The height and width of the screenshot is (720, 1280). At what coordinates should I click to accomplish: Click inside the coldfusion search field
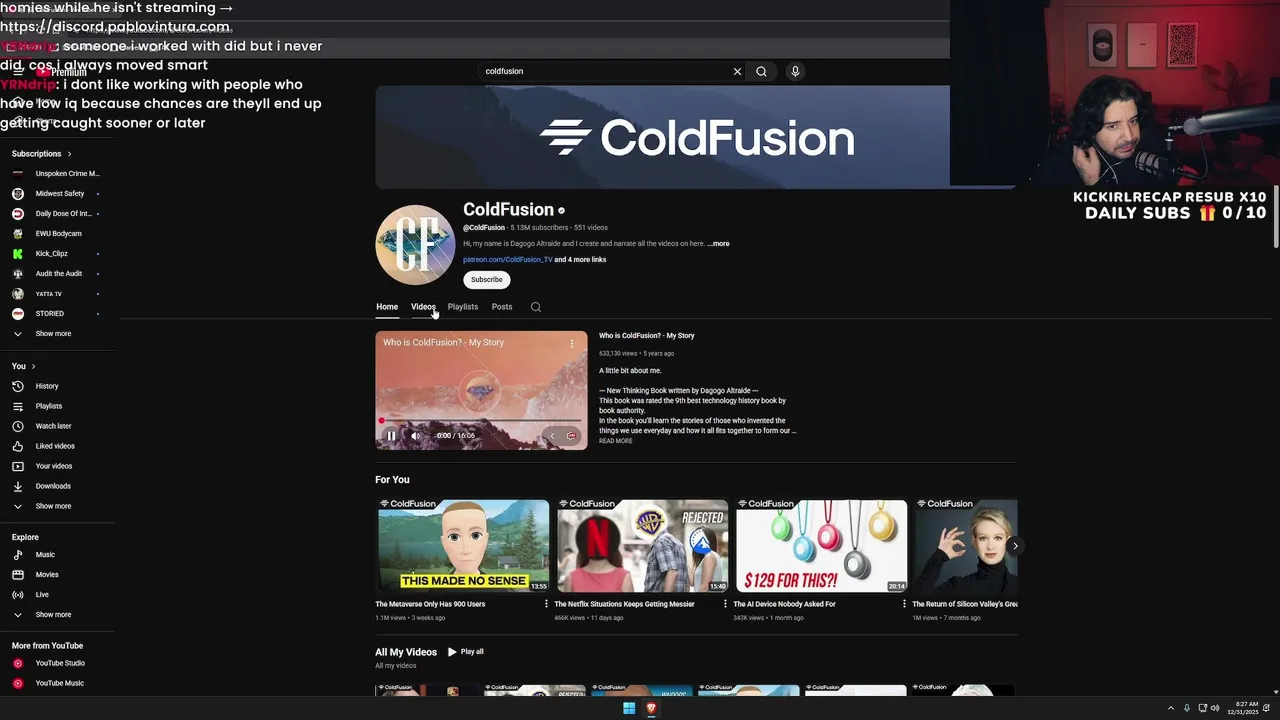pos(605,72)
